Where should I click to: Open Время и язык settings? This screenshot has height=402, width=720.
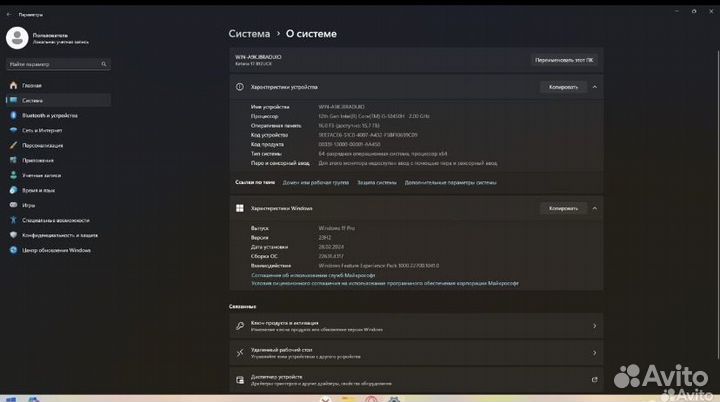point(39,190)
